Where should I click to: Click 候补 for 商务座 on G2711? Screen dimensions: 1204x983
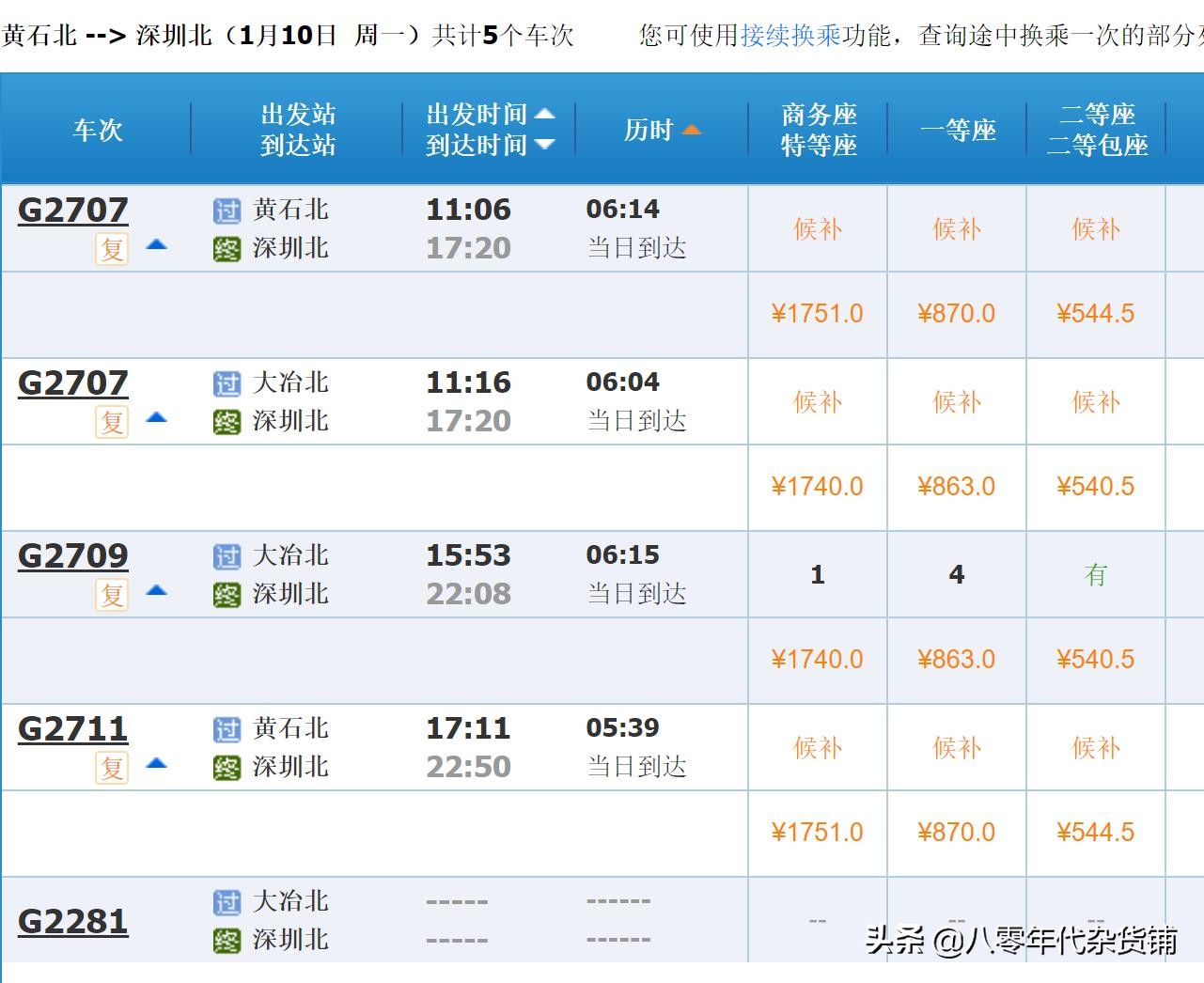pyautogui.click(x=817, y=748)
